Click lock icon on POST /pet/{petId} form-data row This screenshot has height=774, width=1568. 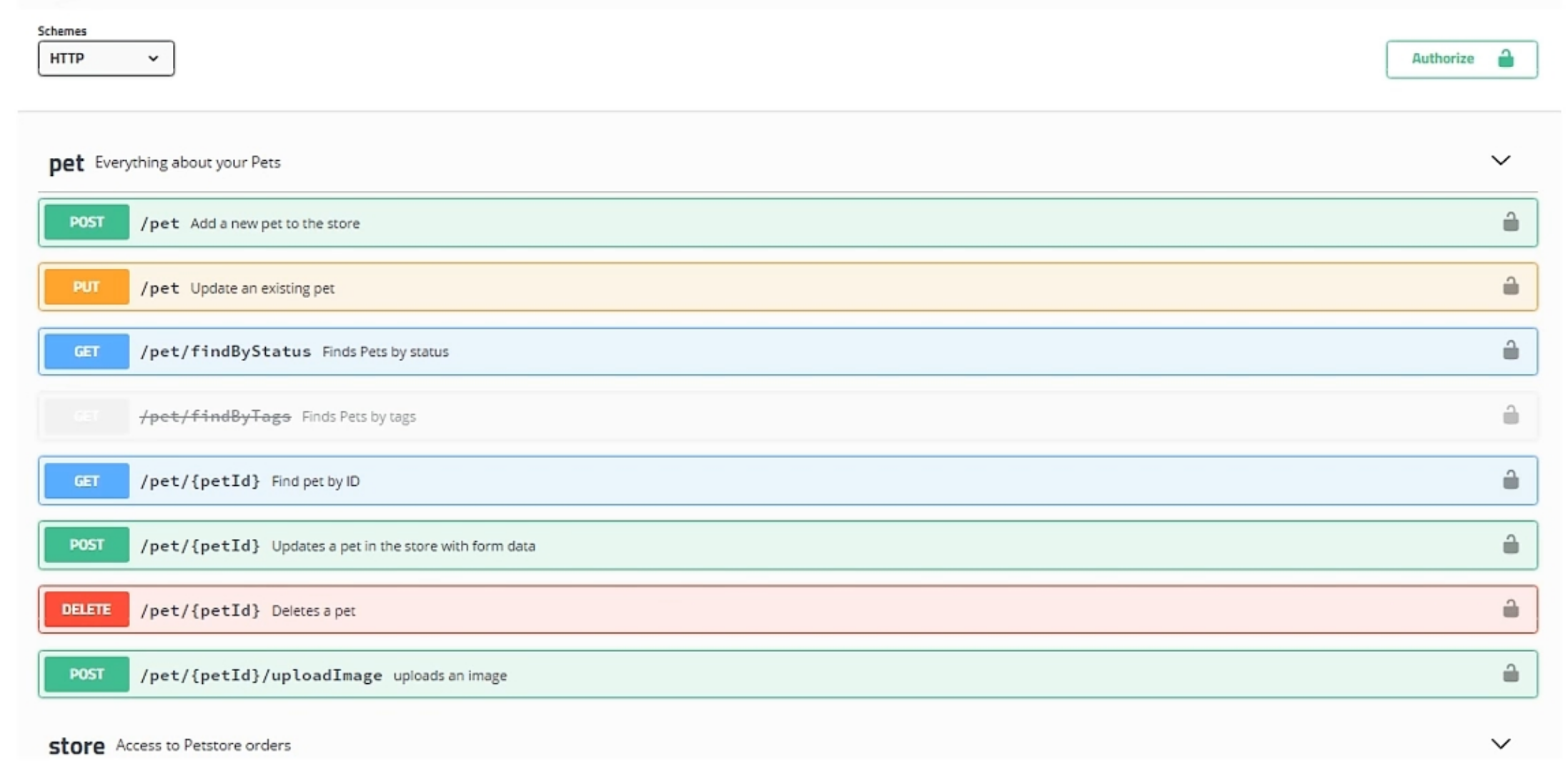1510,545
